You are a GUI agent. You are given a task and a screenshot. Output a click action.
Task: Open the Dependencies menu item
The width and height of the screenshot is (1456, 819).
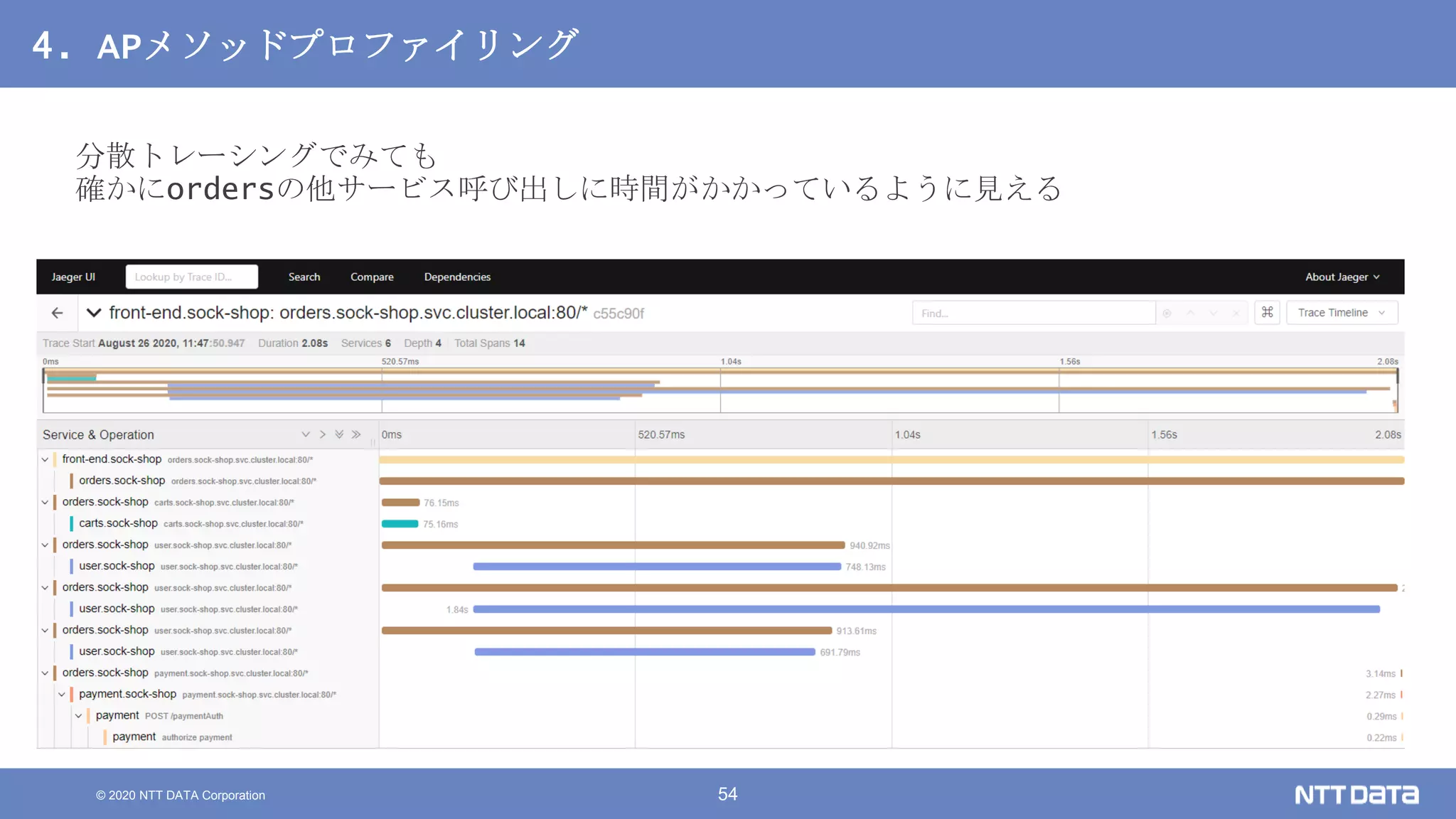click(x=457, y=277)
